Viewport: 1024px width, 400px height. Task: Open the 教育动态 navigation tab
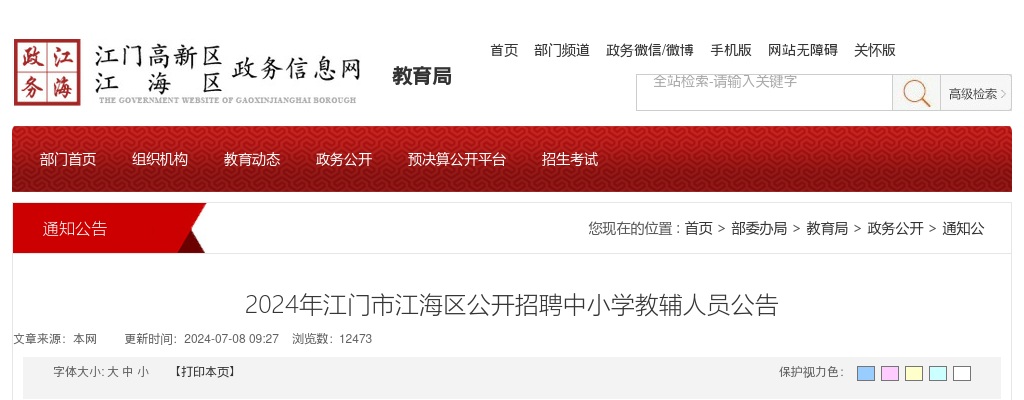[252, 159]
